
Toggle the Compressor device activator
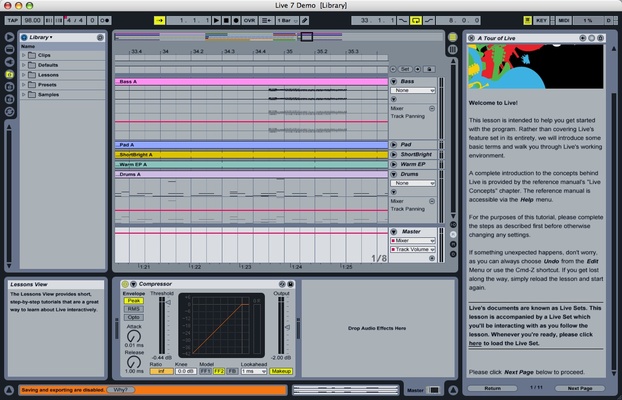click(125, 284)
